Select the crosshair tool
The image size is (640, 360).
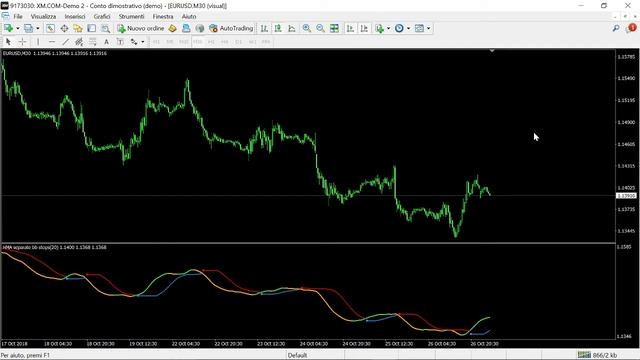coord(22,42)
